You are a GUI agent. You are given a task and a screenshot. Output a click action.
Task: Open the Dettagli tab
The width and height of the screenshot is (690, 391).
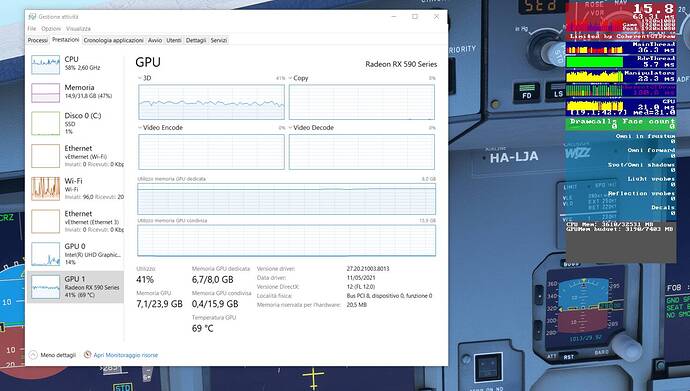(x=196, y=40)
